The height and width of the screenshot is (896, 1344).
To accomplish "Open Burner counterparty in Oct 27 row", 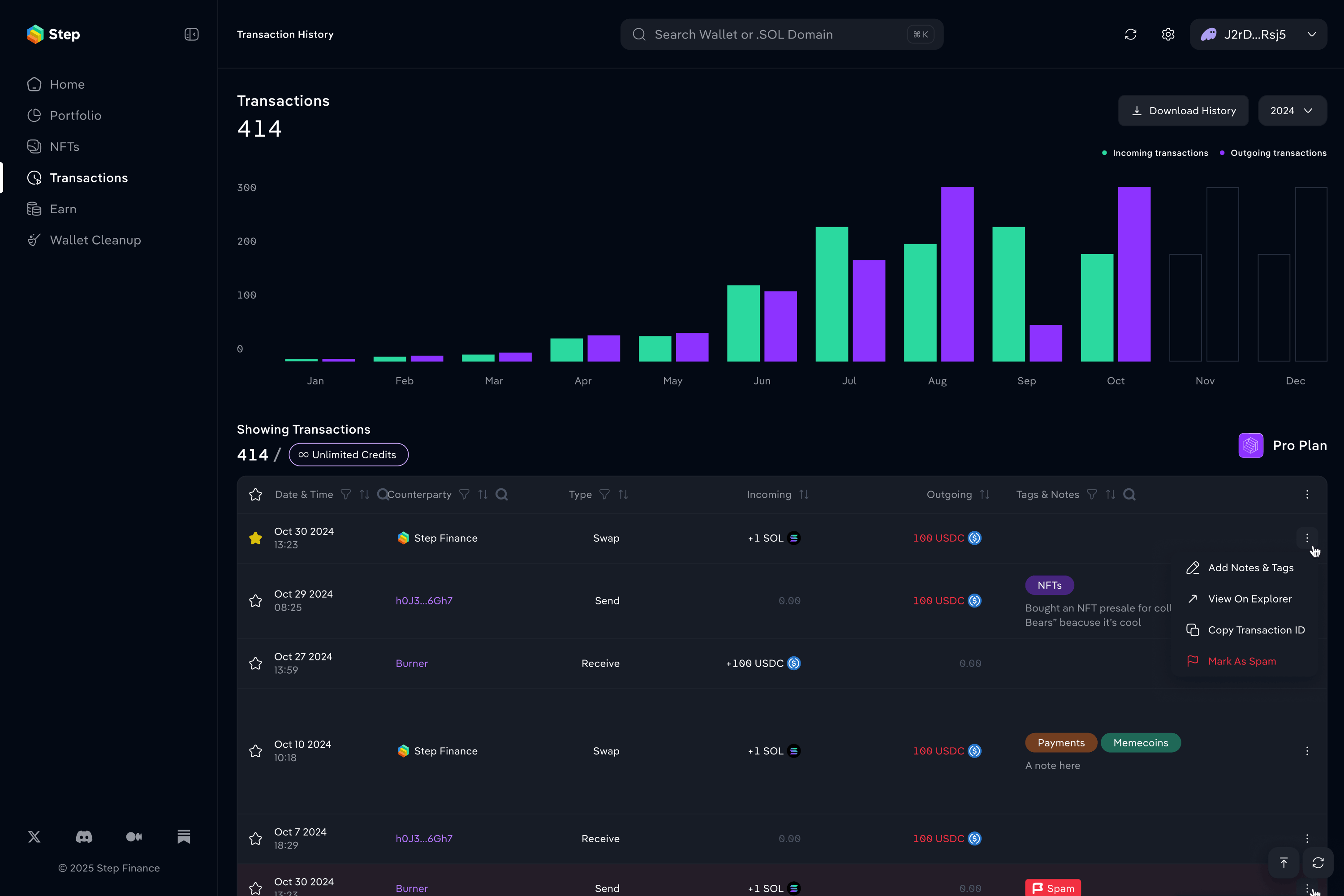I will click(x=411, y=663).
